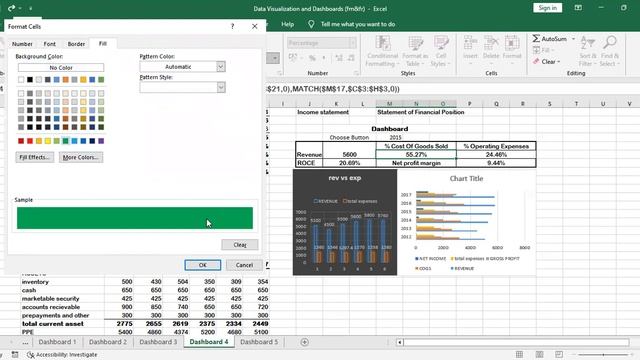This screenshot has height=360, width=640.
Task: Pick the yellow standard color swatch
Action: (x=48, y=141)
